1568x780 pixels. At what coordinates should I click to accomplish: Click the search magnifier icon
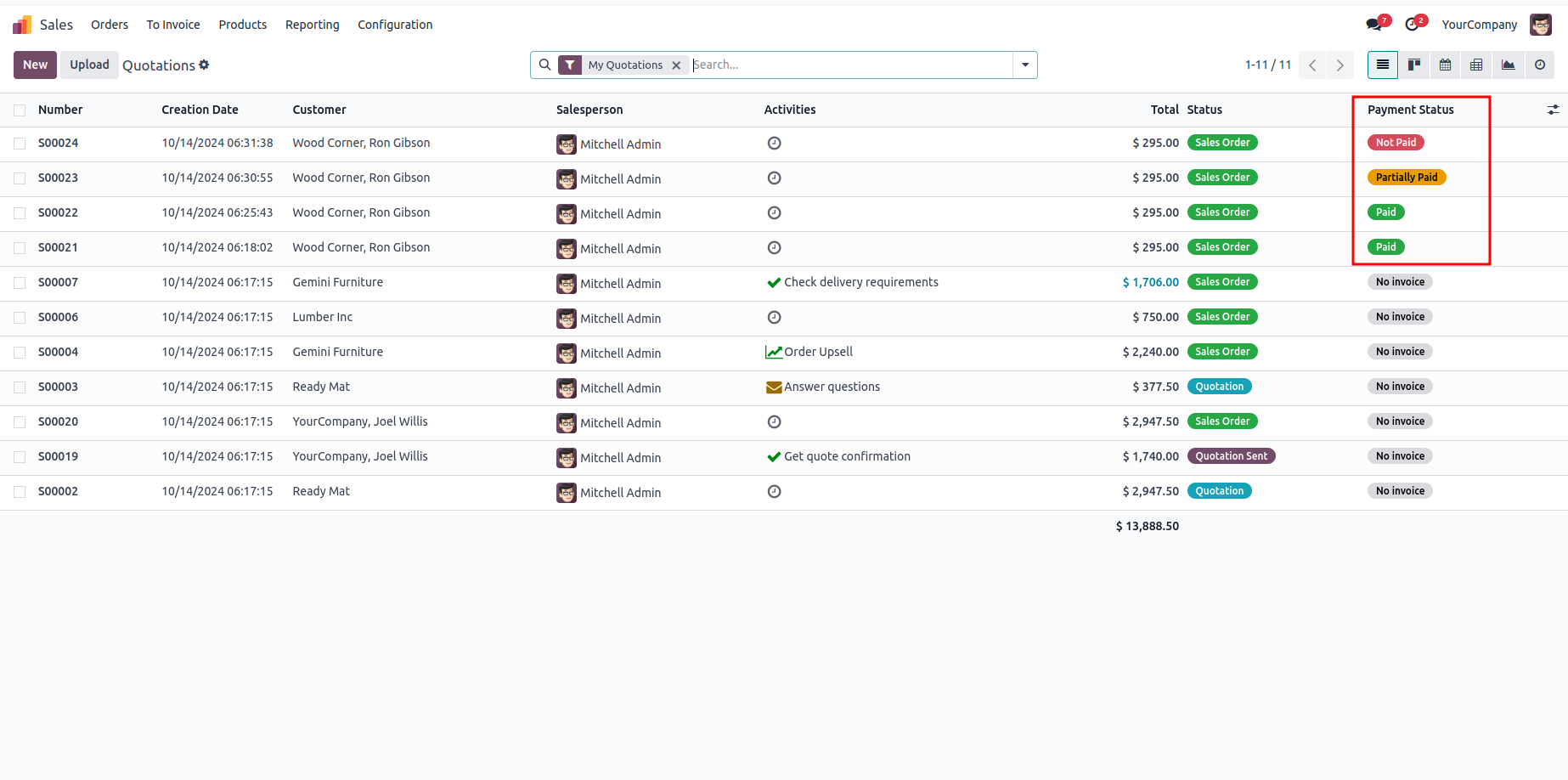tap(545, 65)
